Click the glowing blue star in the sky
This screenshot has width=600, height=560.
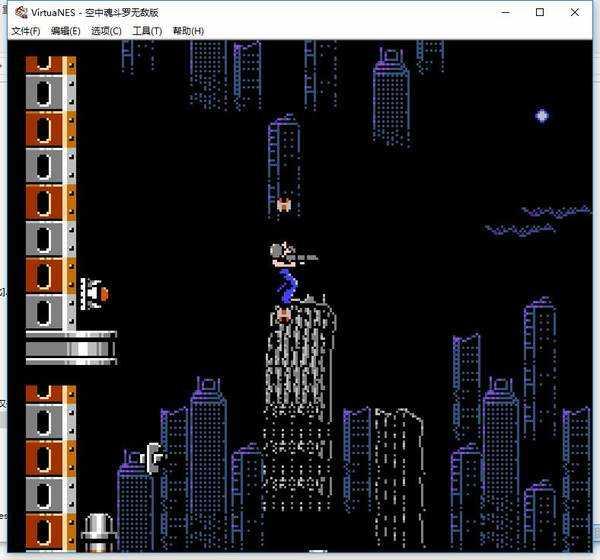point(542,116)
